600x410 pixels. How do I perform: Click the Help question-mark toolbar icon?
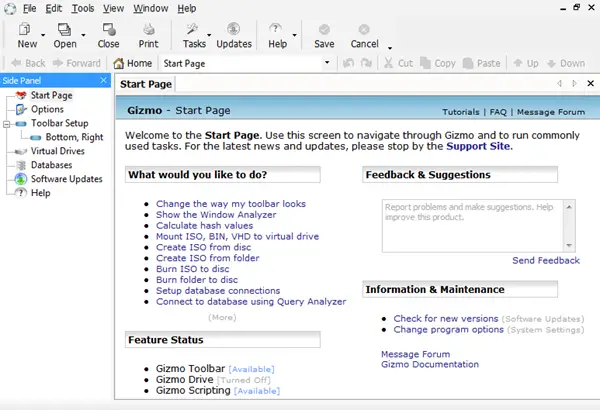pos(275,29)
